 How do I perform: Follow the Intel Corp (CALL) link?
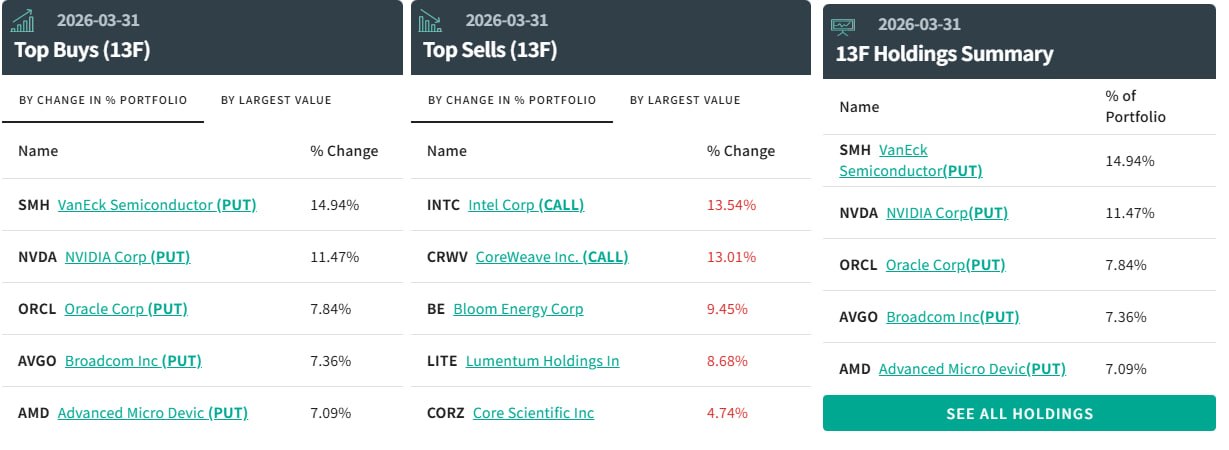[526, 205]
